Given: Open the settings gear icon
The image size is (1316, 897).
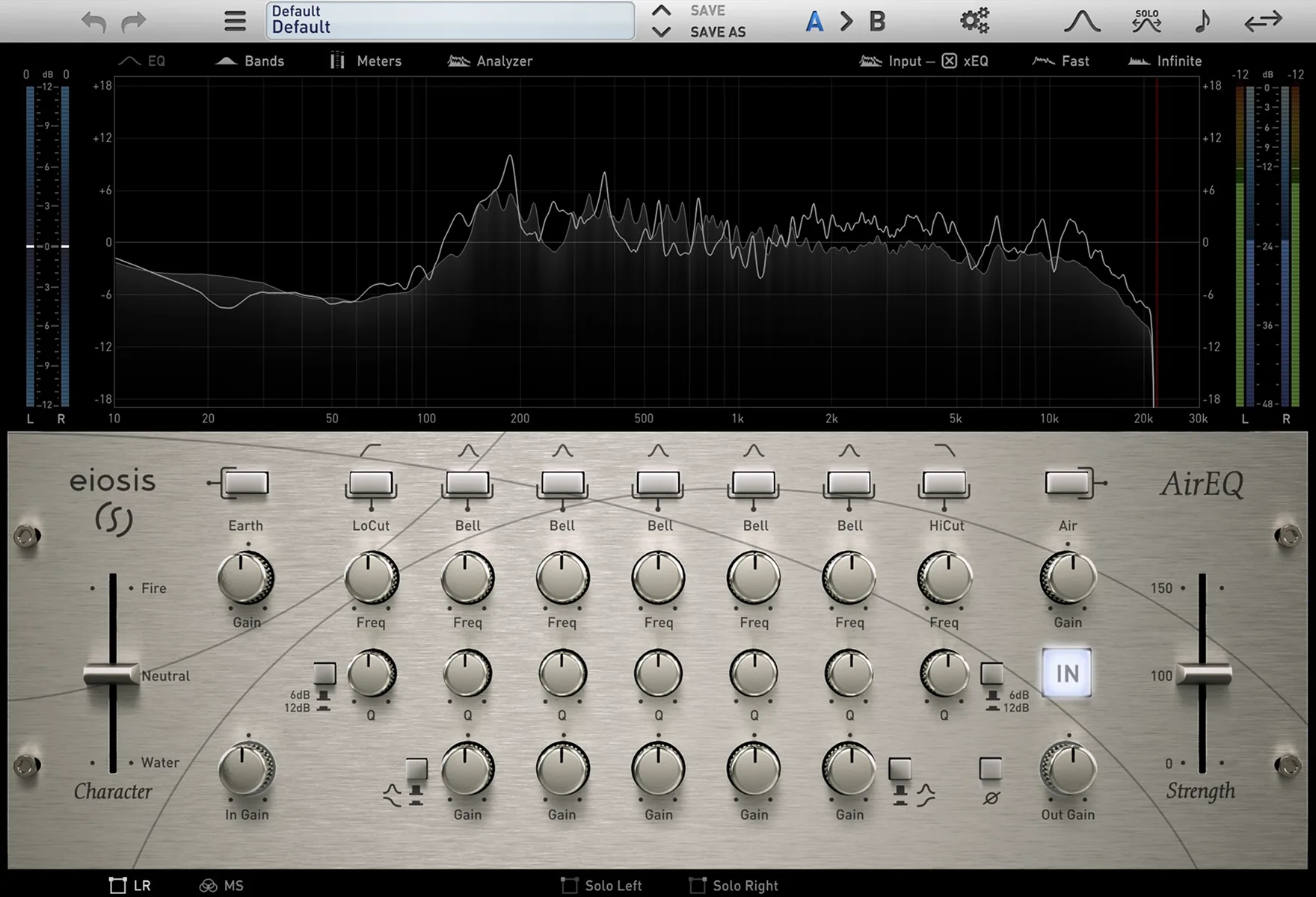Looking at the screenshot, I should click(x=974, y=20).
